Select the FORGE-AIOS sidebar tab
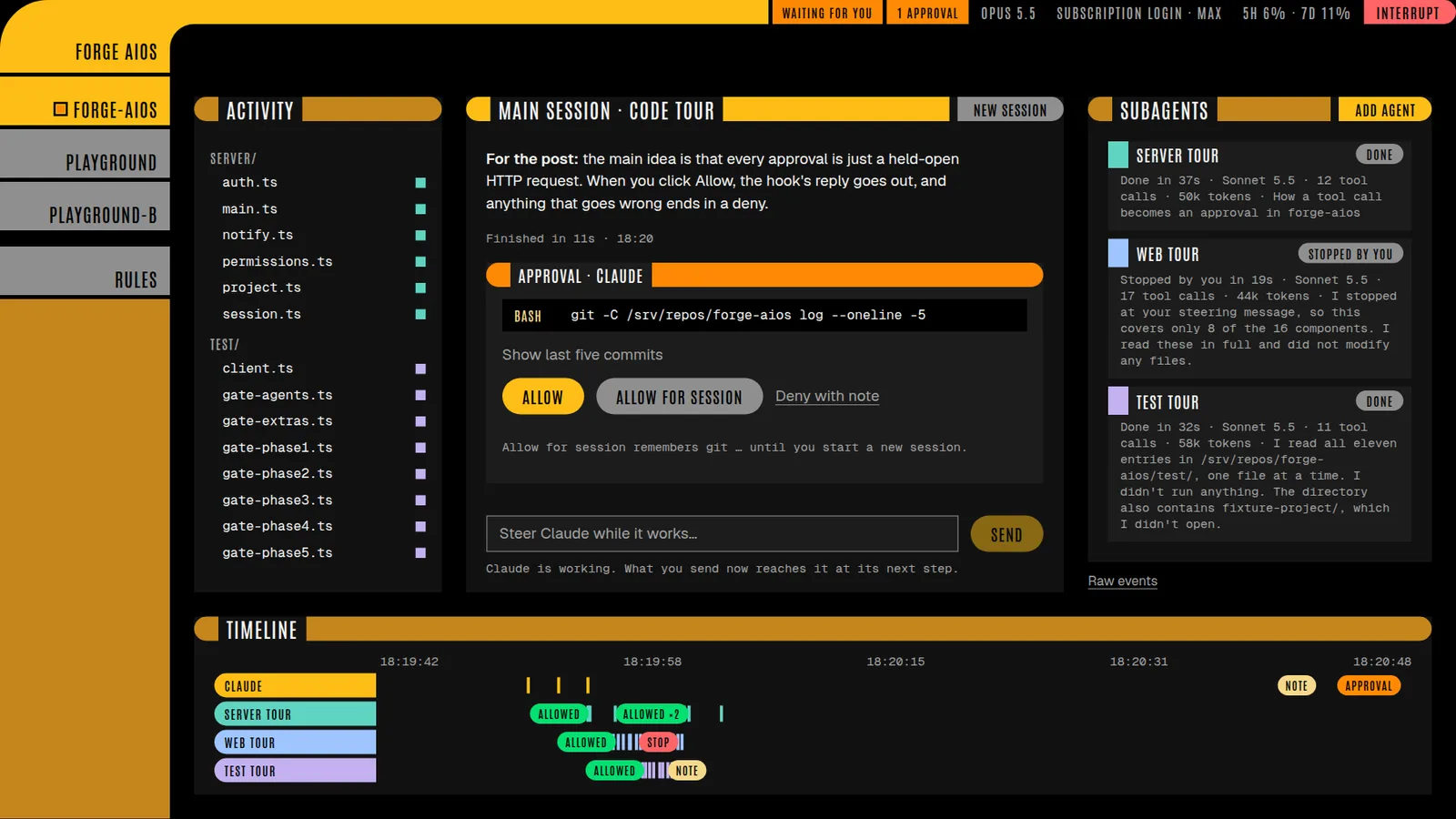 click(x=85, y=101)
